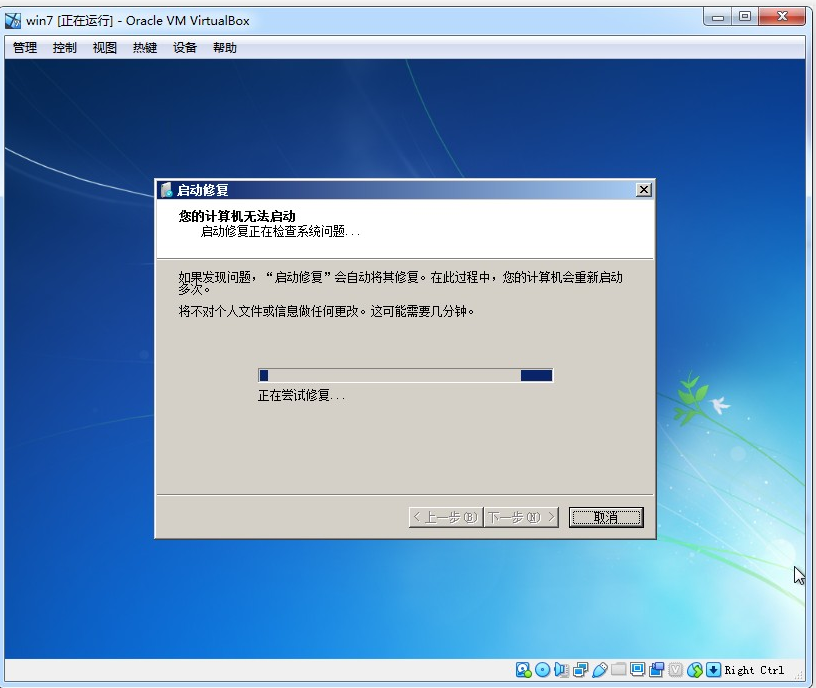The height and width of the screenshot is (688, 816).
Task: Open the 视图 menu
Action: [105, 48]
